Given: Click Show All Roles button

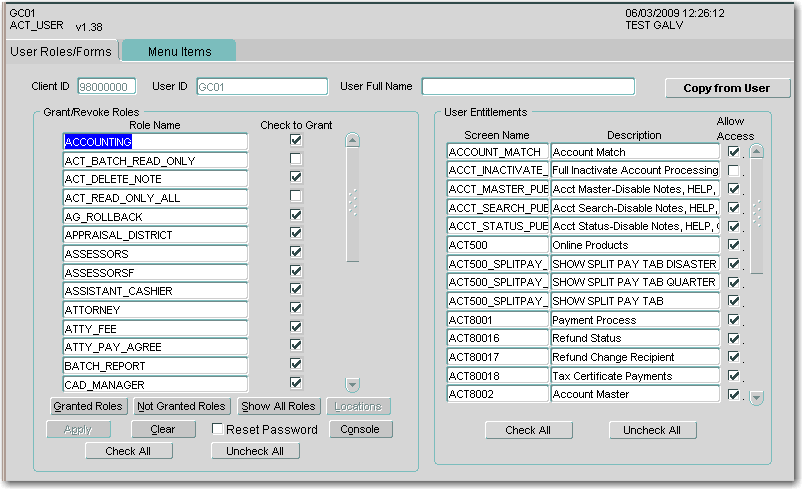Looking at the screenshot, I should [x=278, y=406].
